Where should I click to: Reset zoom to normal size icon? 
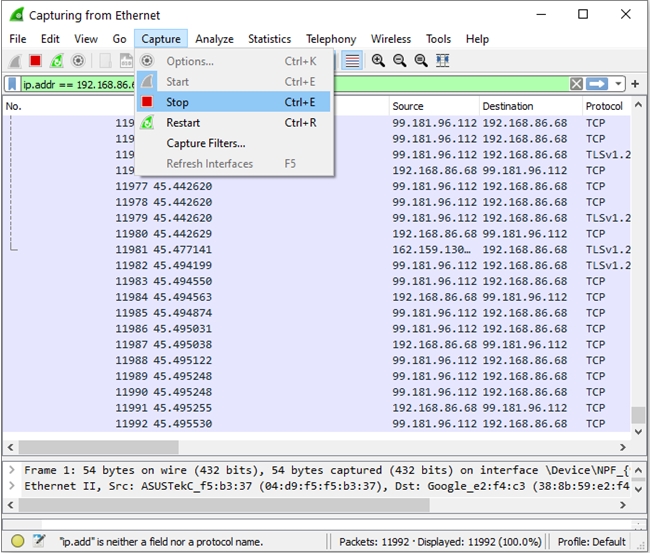pos(420,61)
